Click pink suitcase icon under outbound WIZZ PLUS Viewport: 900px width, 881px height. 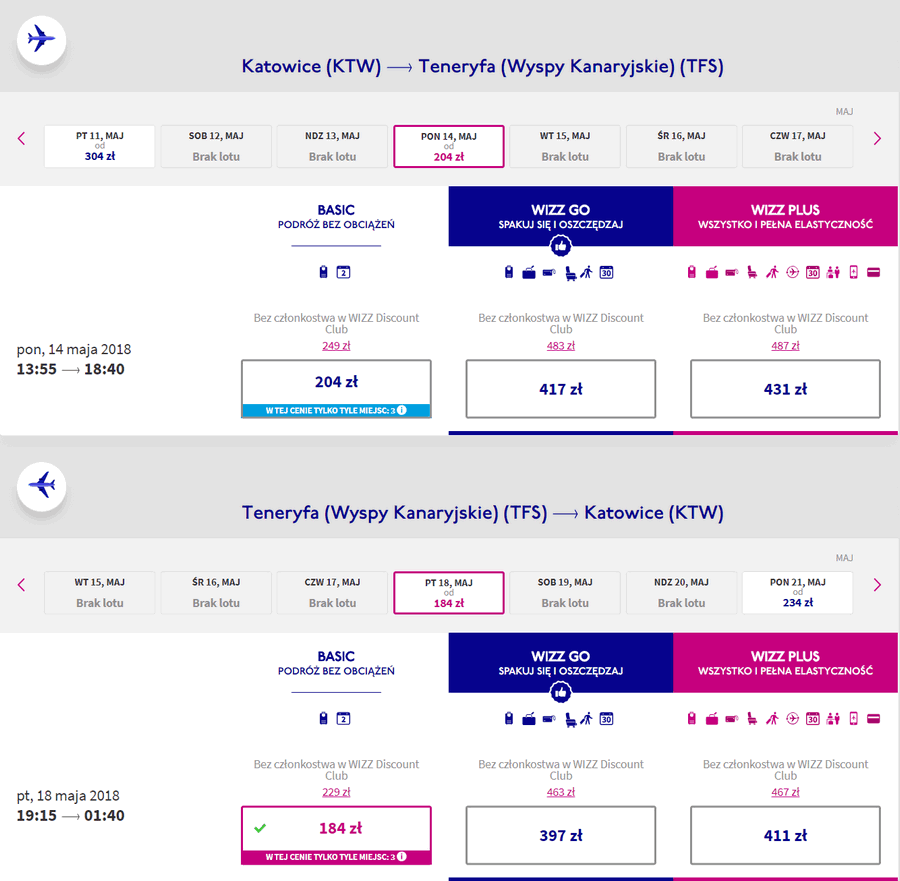(712, 272)
